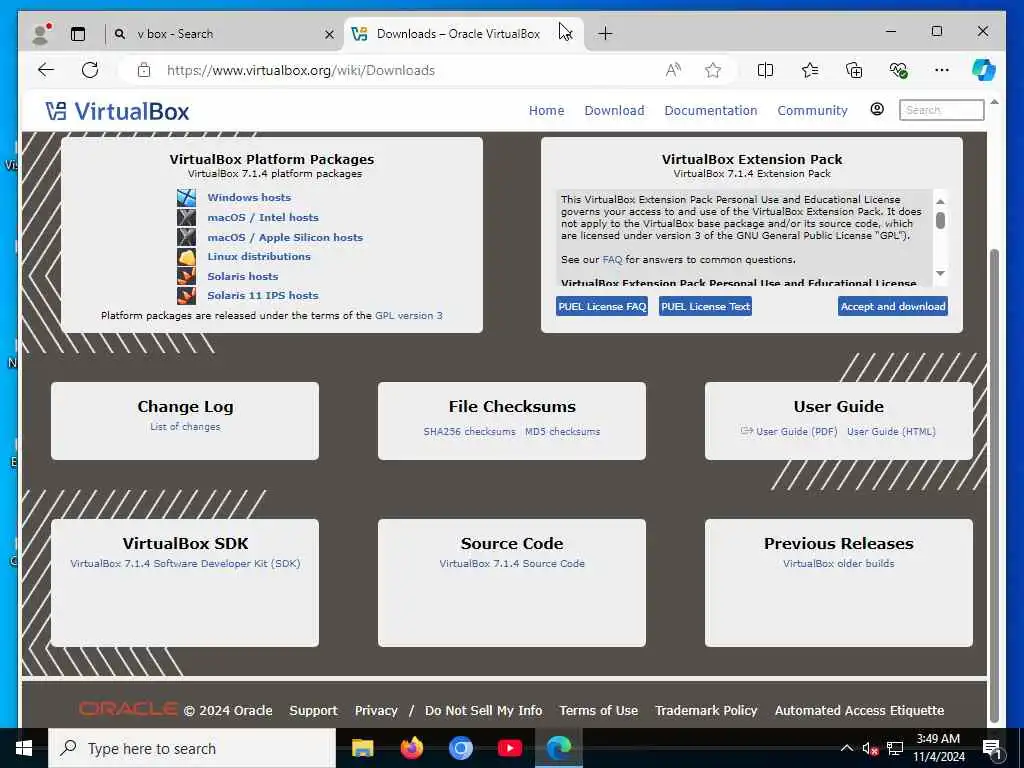Open the Terms of Use footer link

pyautogui.click(x=598, y=711)
